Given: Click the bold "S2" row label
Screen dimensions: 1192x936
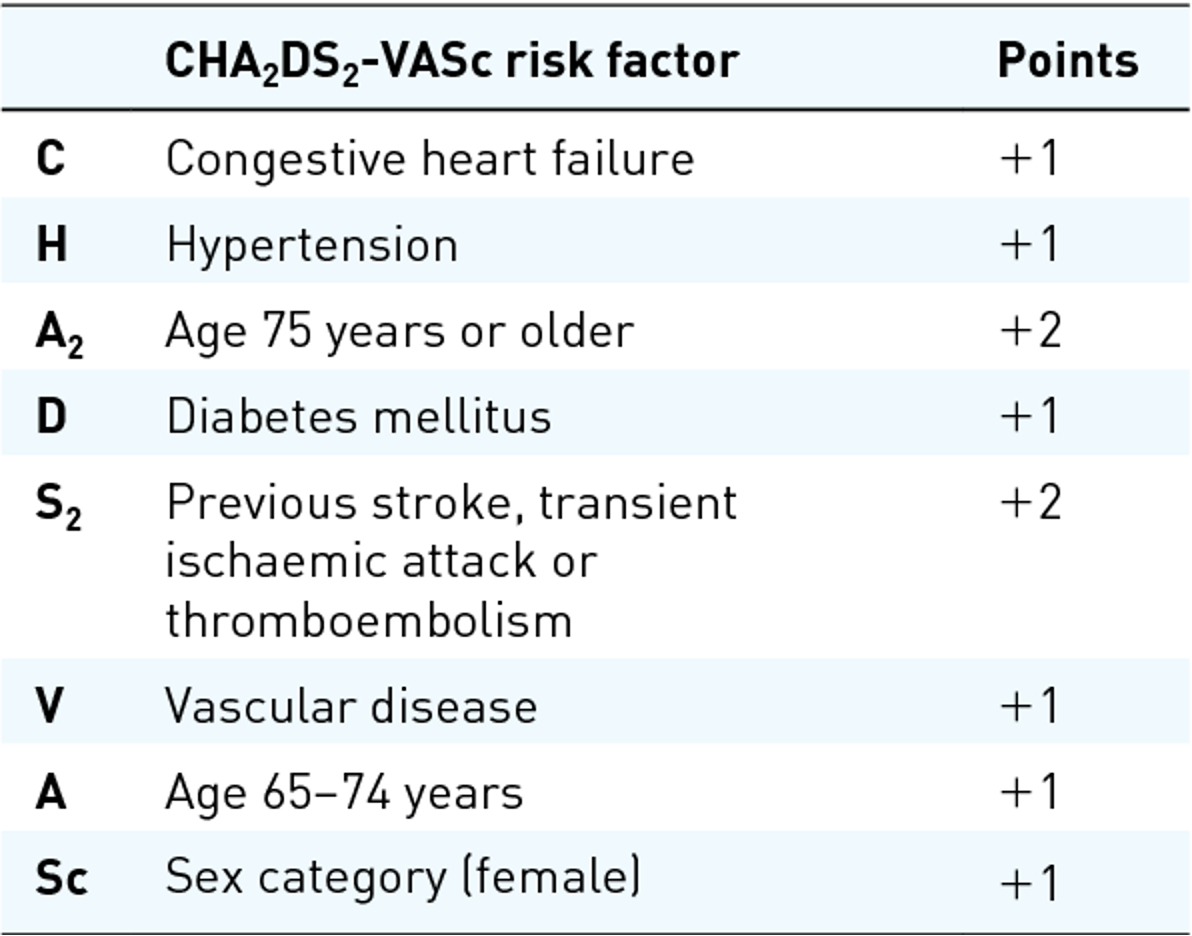Looking at the screenshot, I should [58, 506].
